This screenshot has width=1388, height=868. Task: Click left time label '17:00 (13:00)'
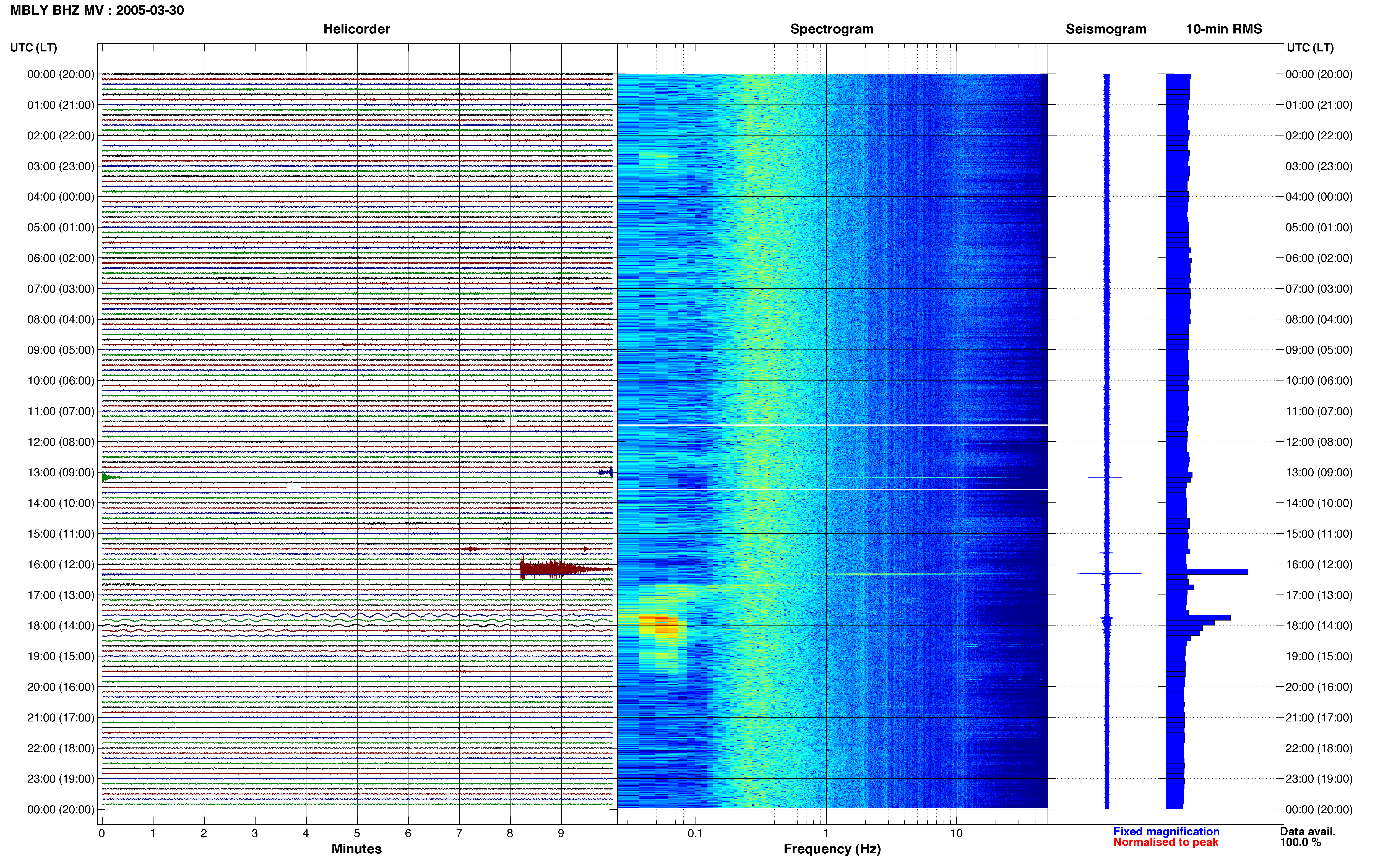tap(61, 595)
